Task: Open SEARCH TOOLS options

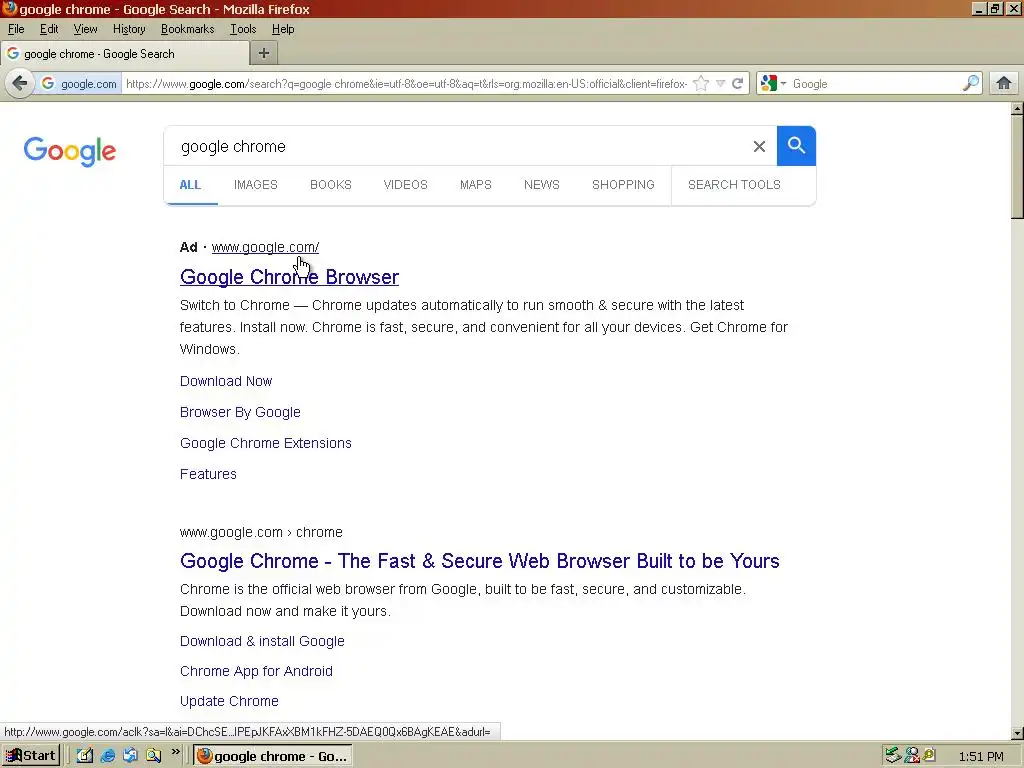Action: tap(734, 185)
